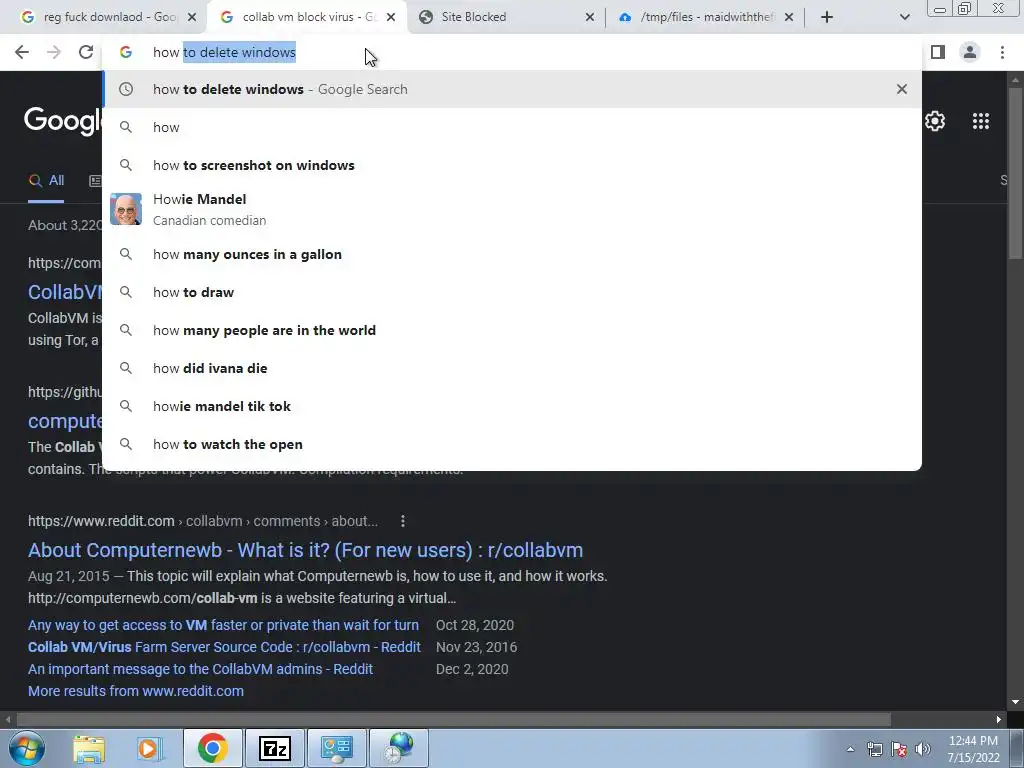The width and height of the screenshot is (1024, 768).
Task: Choose 'how to delete windows' suggestion
Action: 512,89
